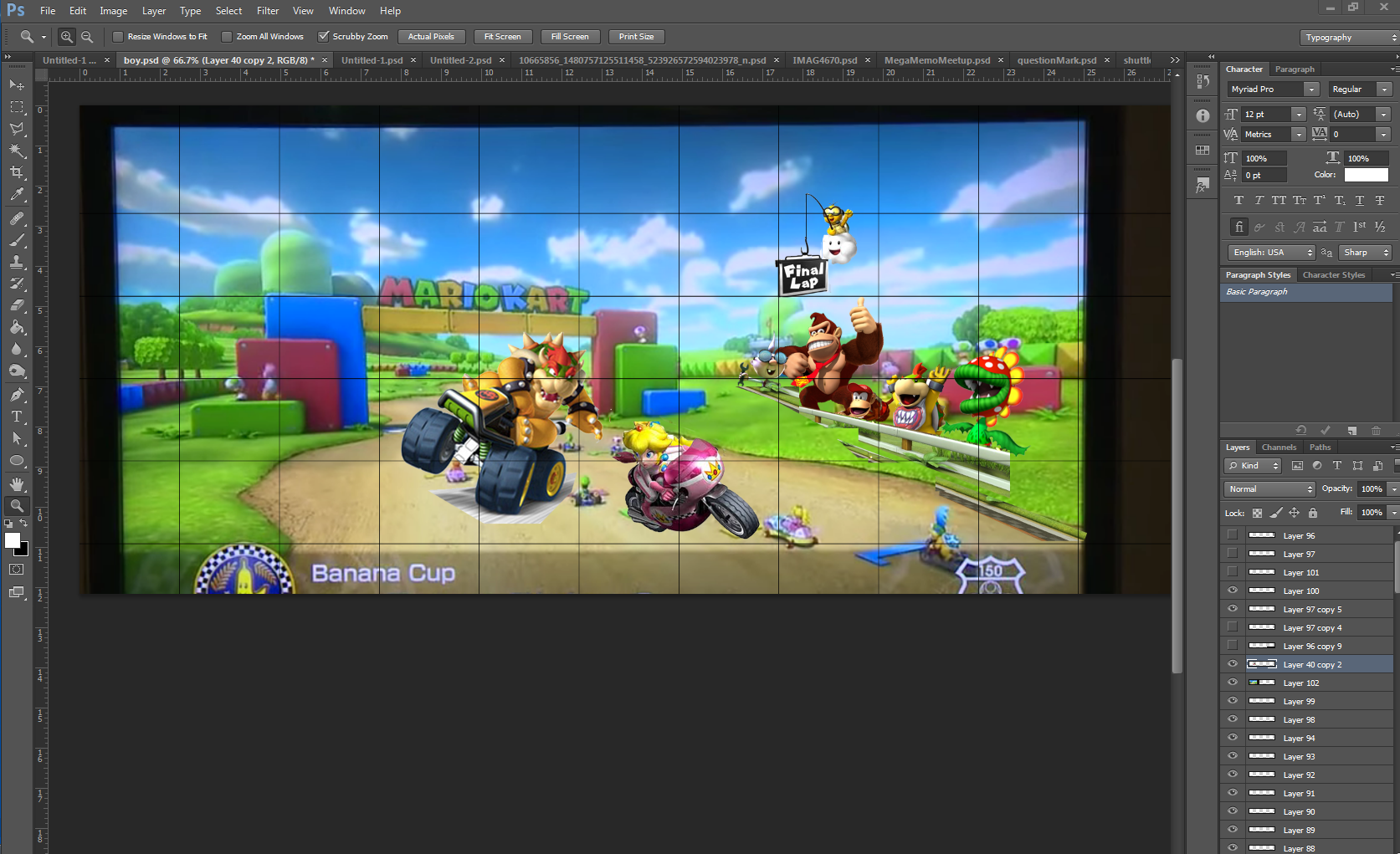Image resolution: width=1400 pixels, height=854 pixels.
Task: Disable Scrubby Zoom checkbox
Action: click(x=324, y=37)
